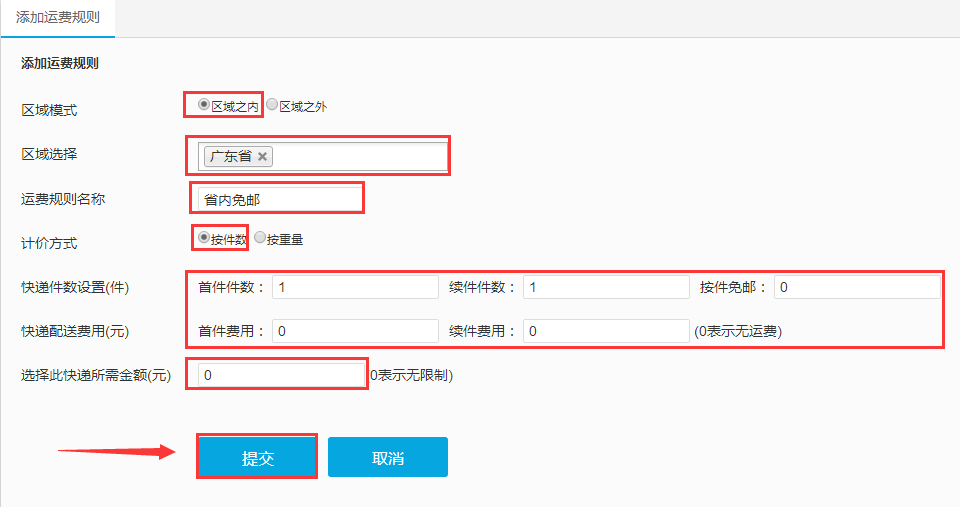Click the 添加运费规则 section heading
960x507 pixels.
point(60,63)
